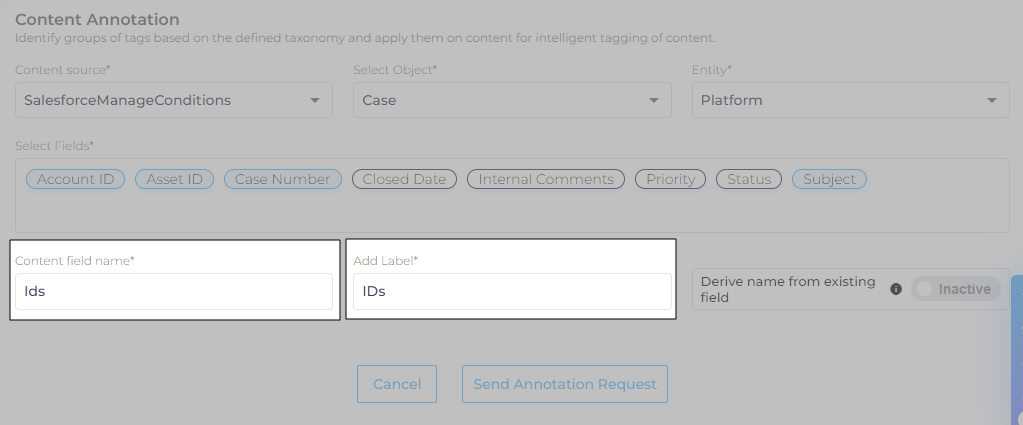
Task: Deselect the Asset ID field tag
Action: click(x=175, y=179)
